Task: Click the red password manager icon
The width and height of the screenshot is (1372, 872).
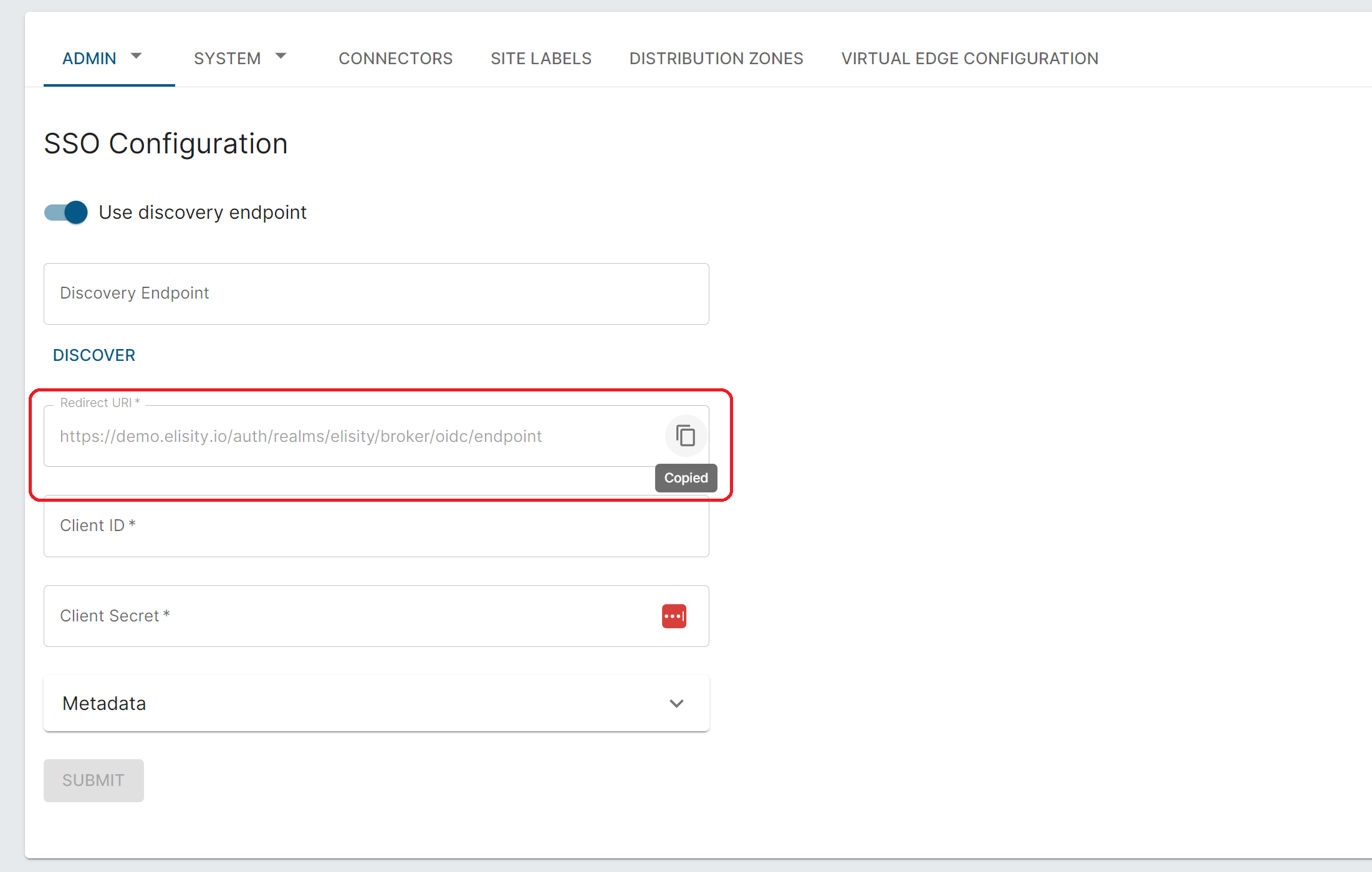Action: [x=674, y=616]
